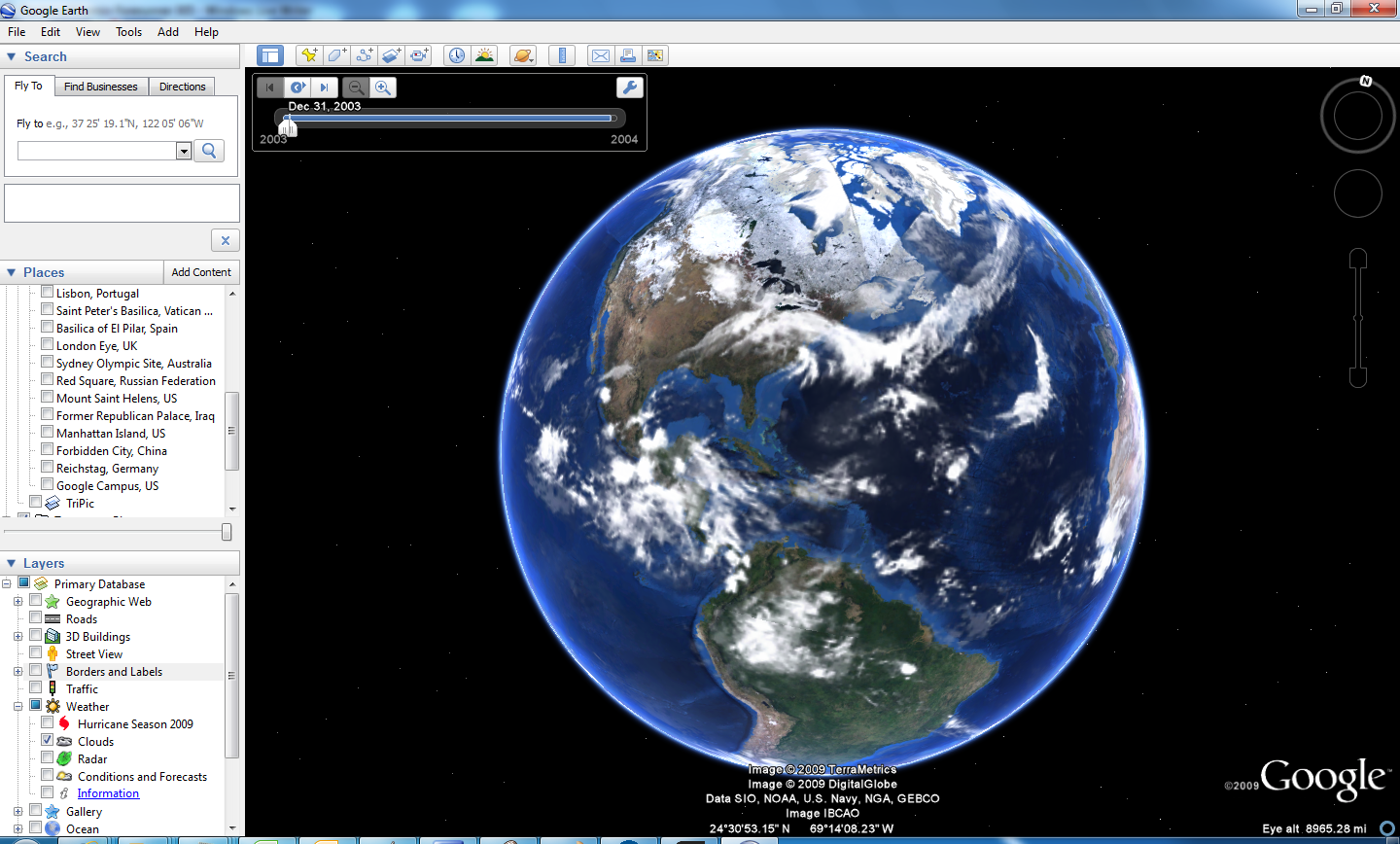Switch to the Directions tab

(x=182, y=87)
